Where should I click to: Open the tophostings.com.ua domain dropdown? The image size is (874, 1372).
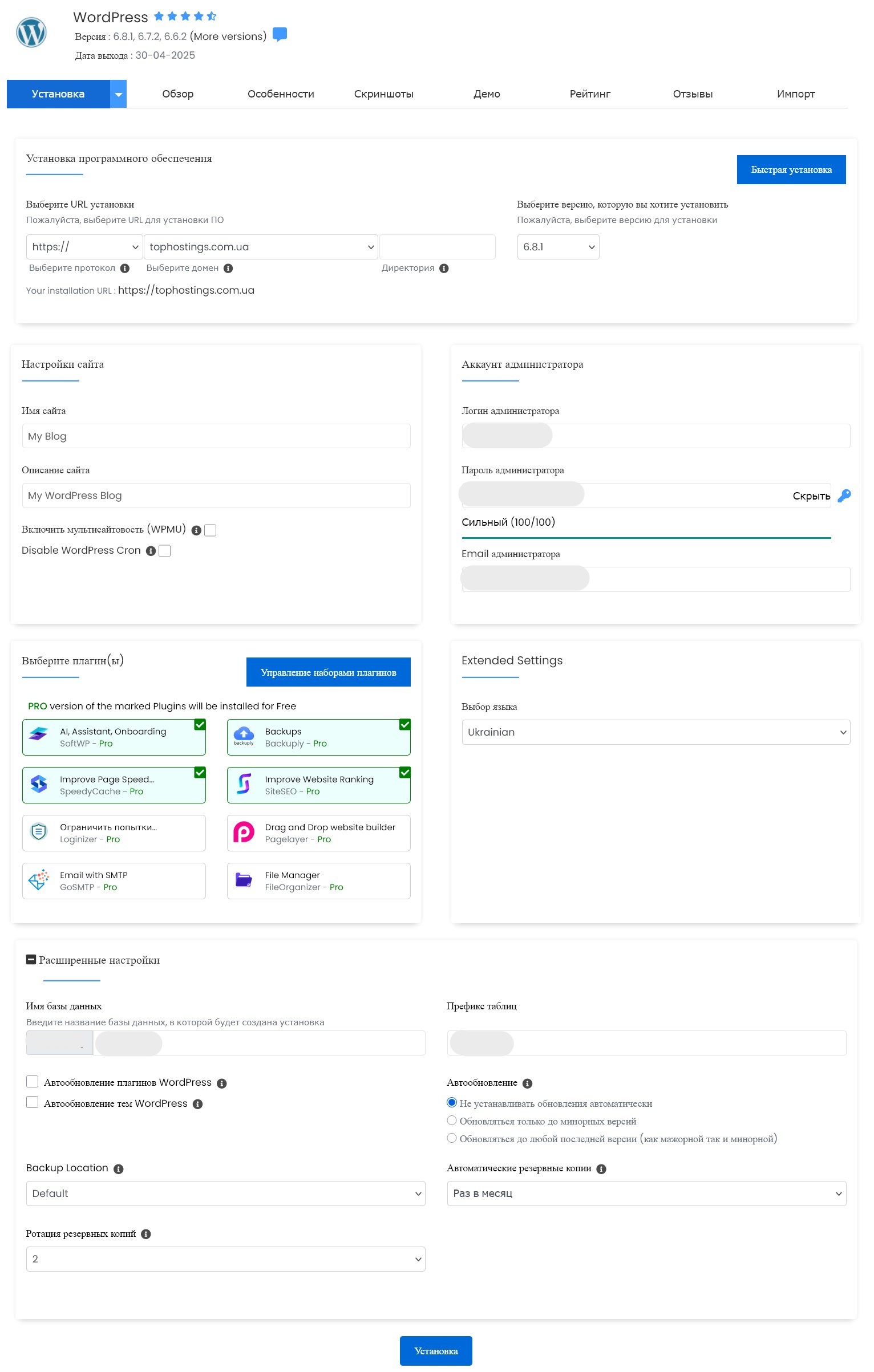pyautogui.click(x=261, y=247)
